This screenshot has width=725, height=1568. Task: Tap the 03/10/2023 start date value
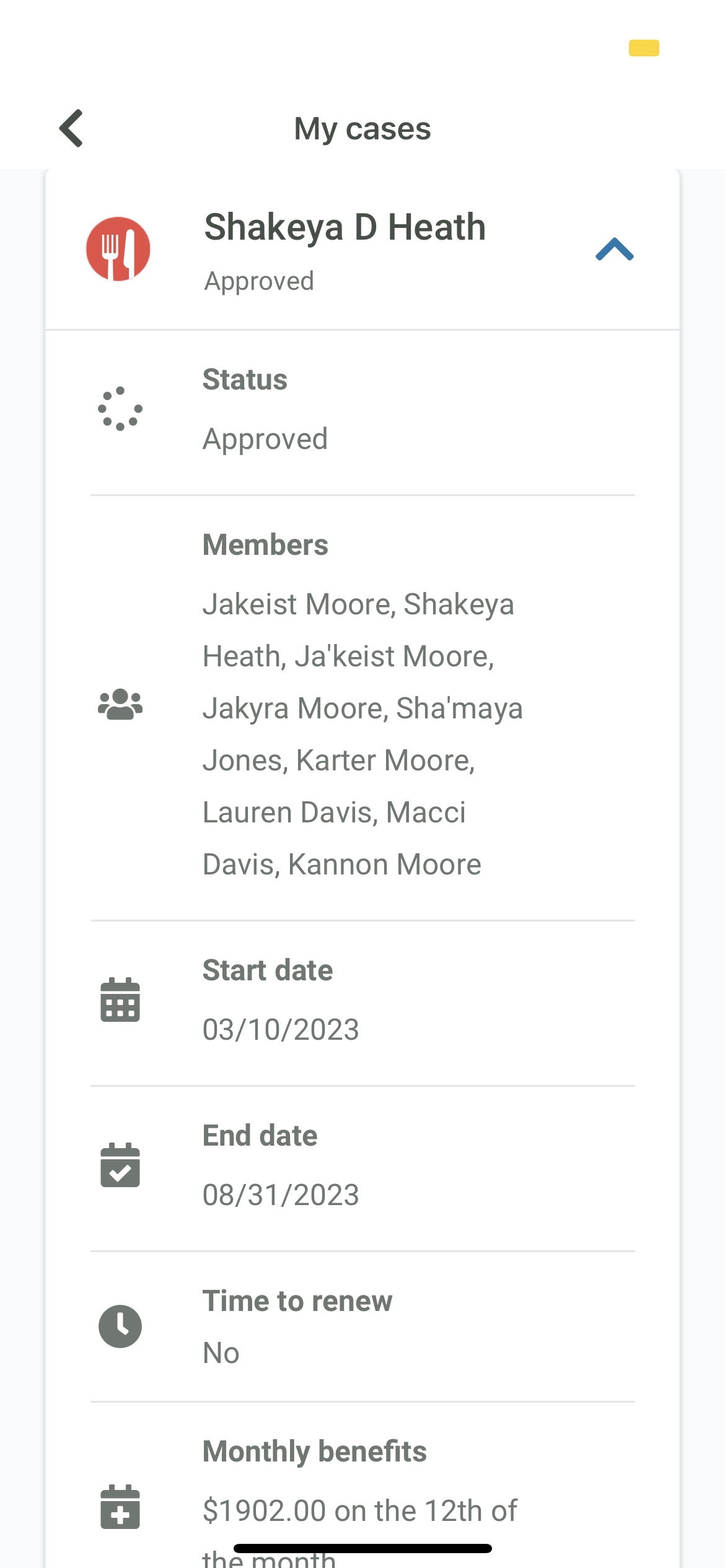(281, 1029)
